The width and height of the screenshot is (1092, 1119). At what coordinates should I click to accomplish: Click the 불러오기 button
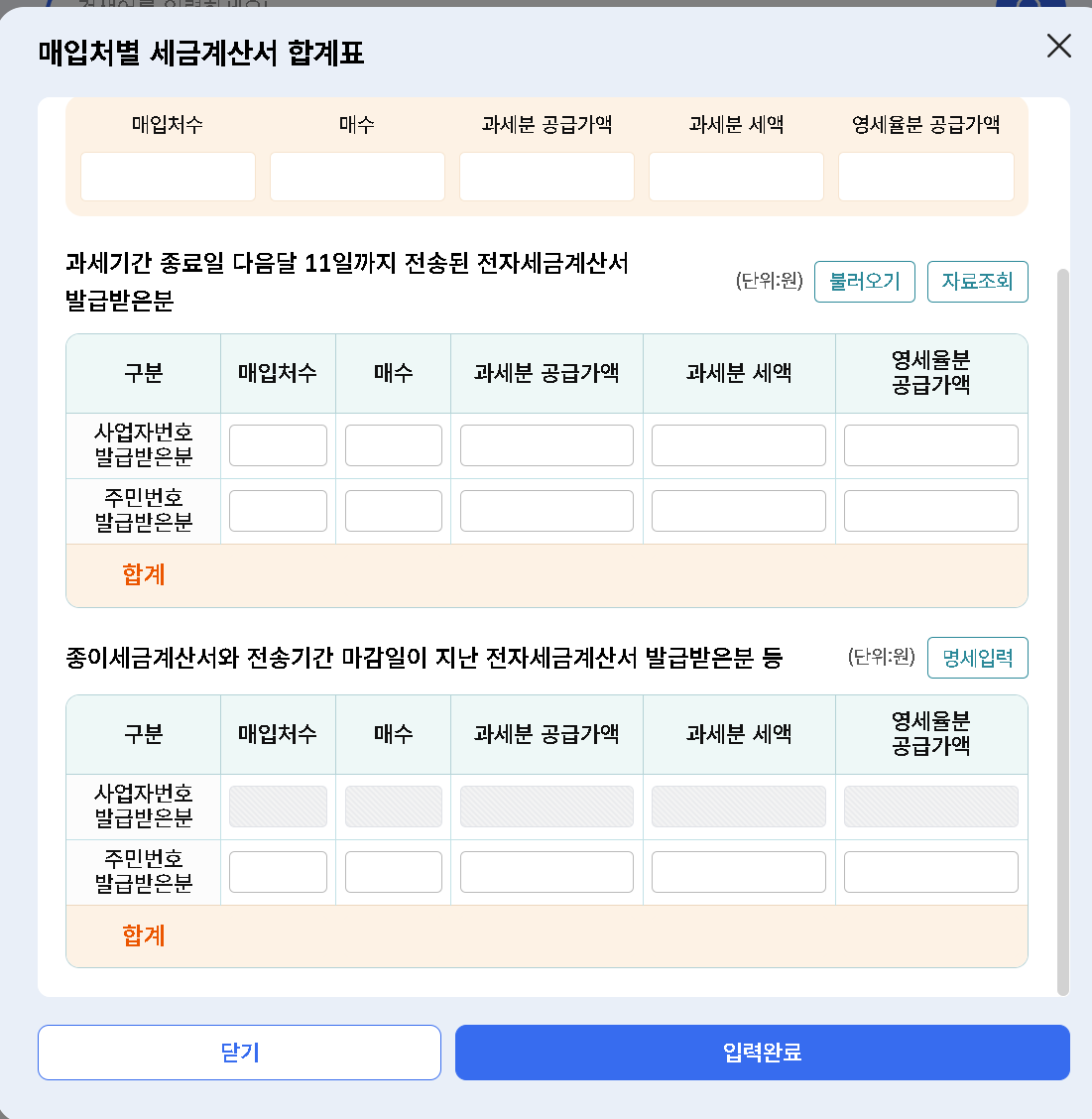[864, 282]
